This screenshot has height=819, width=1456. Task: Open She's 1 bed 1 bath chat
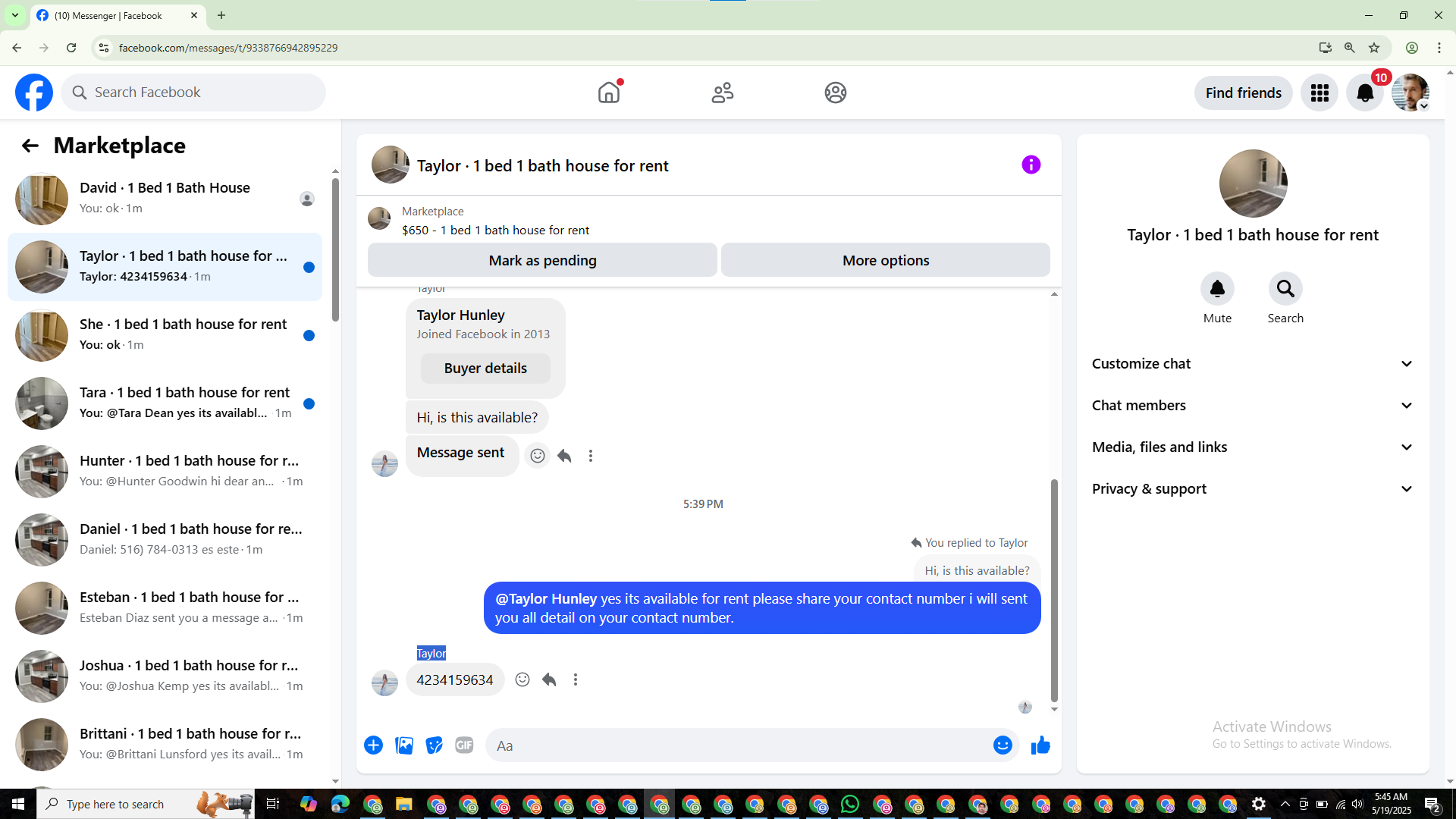[x=165, y=335]
